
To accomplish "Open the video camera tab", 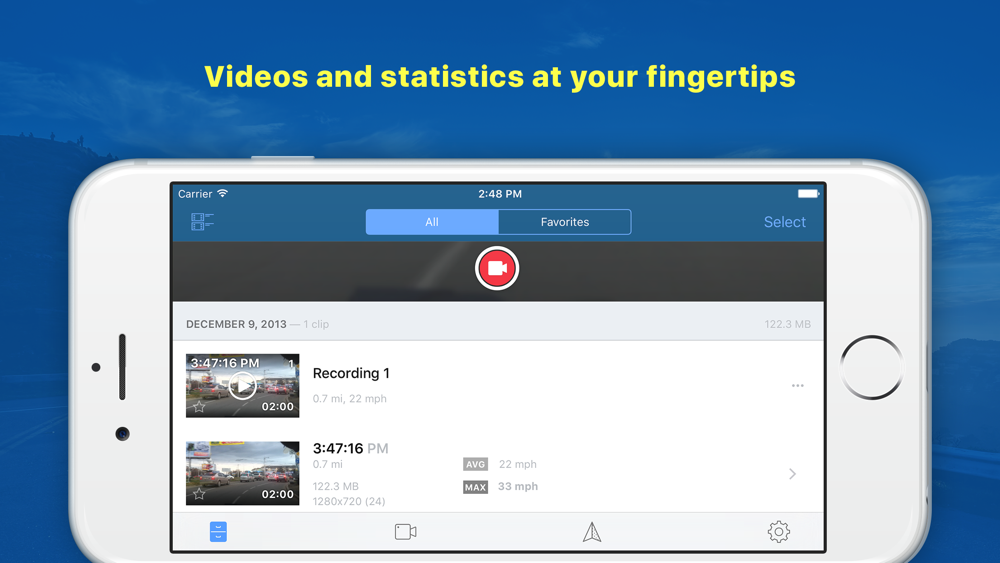I will point(406,532).
